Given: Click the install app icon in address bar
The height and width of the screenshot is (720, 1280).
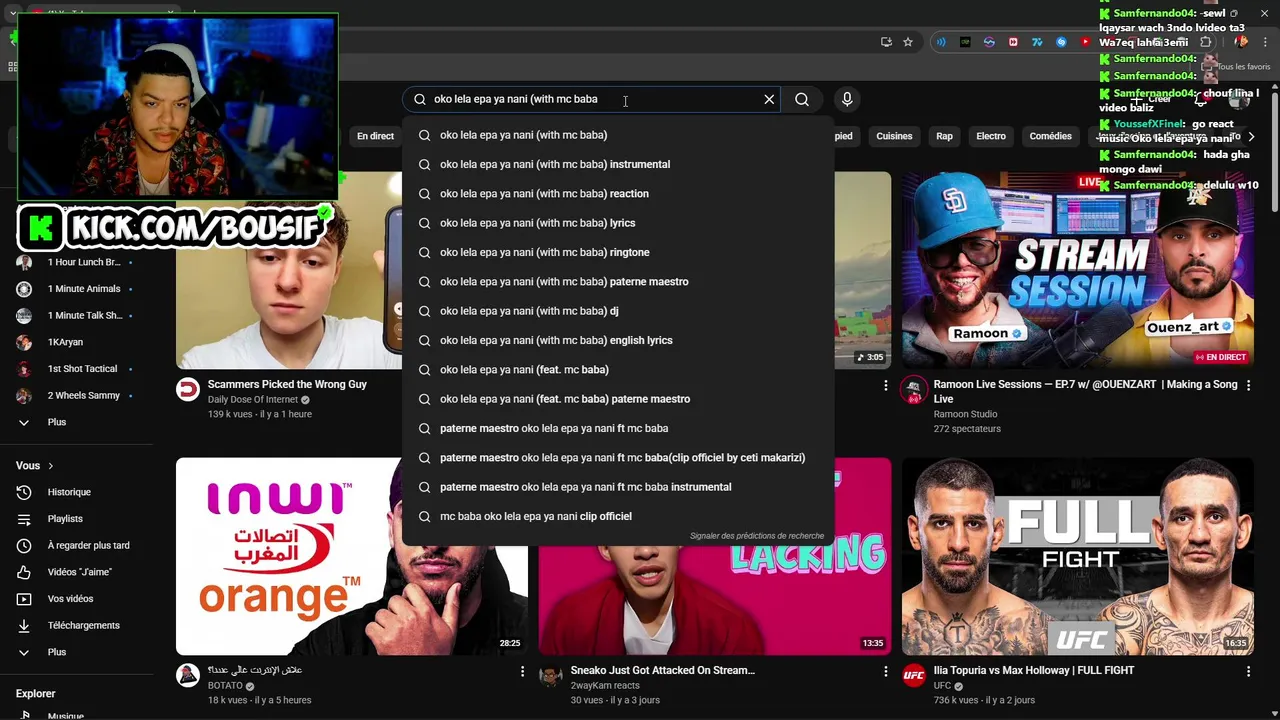Looking at the screenshot, I should 886,42.
